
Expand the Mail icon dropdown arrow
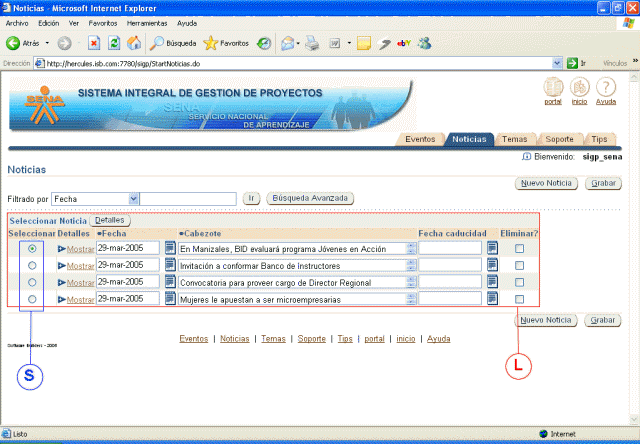click(x=298, y=43)
